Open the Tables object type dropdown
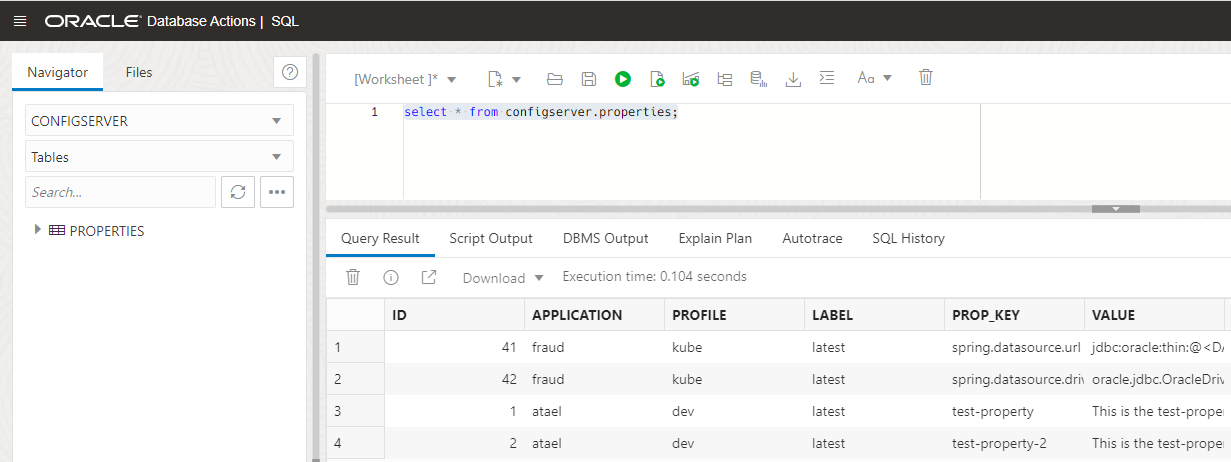 [159, 157]
